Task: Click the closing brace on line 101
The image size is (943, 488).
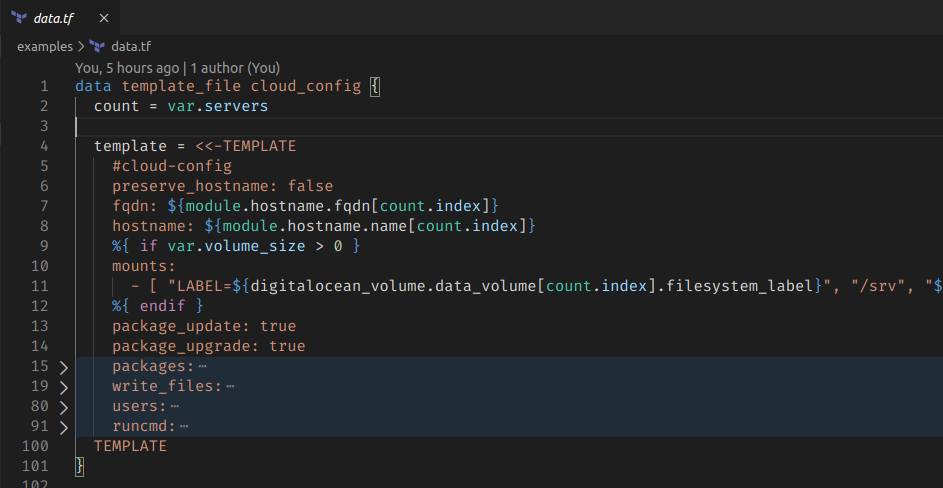Action: point(79,466)
